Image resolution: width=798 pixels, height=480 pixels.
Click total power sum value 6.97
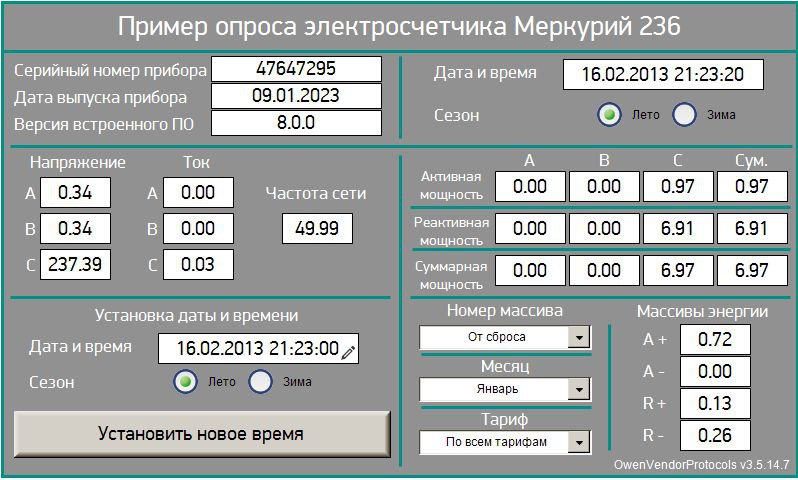point(752,270)
